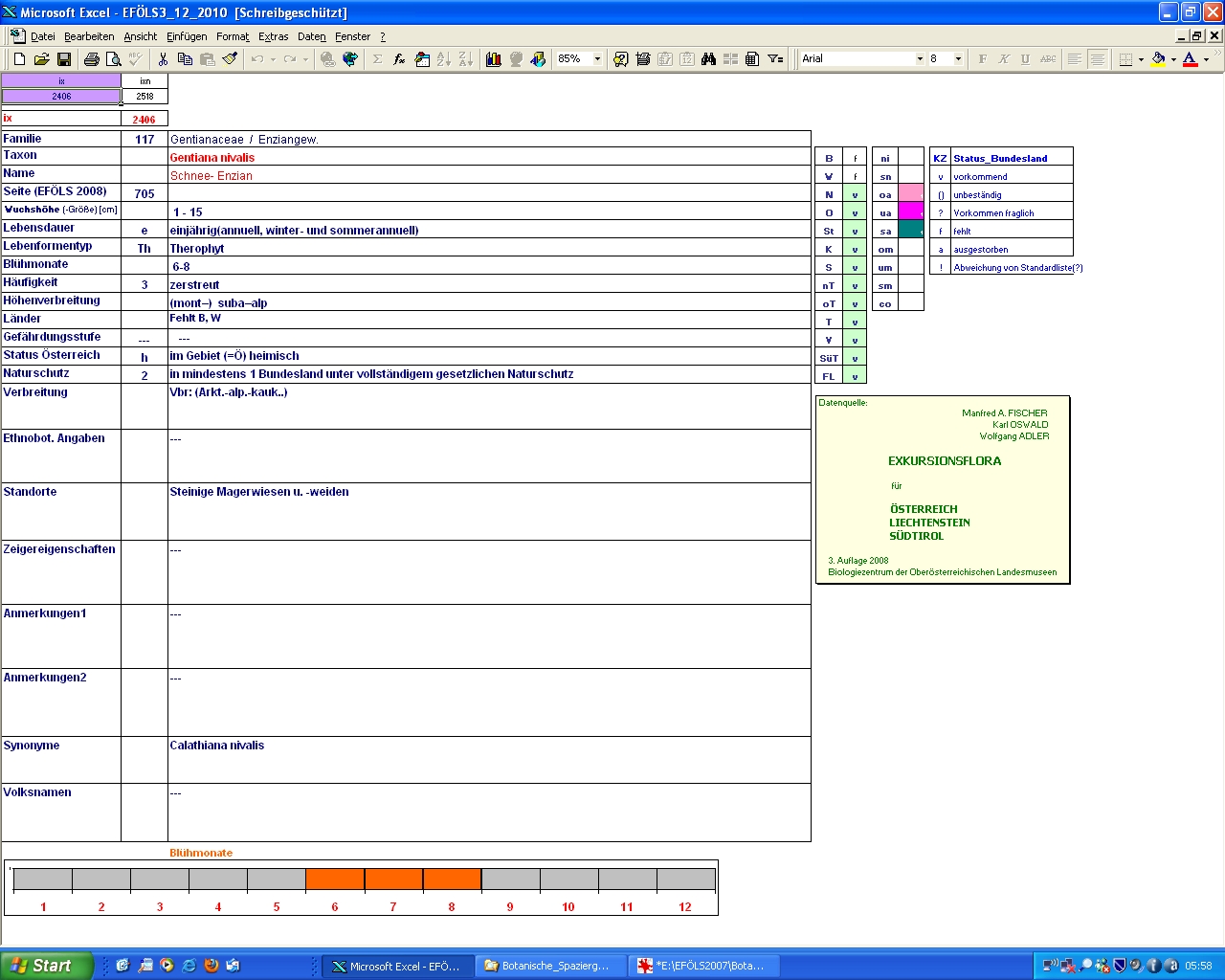Open the Arial font name dropdown
This screenshot has width=1225, height=980.
920,59
